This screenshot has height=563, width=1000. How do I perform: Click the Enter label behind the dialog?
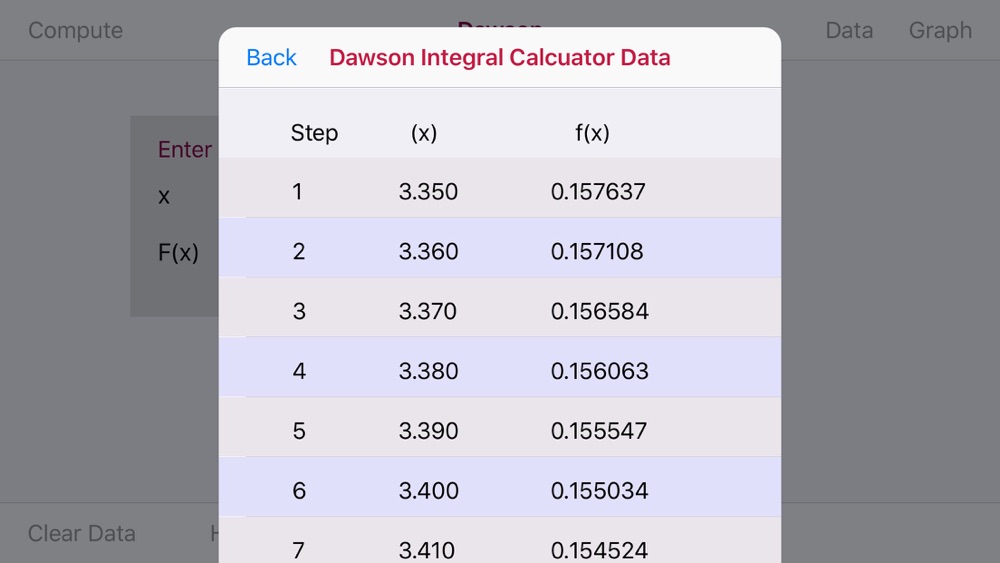coord(185,149)
